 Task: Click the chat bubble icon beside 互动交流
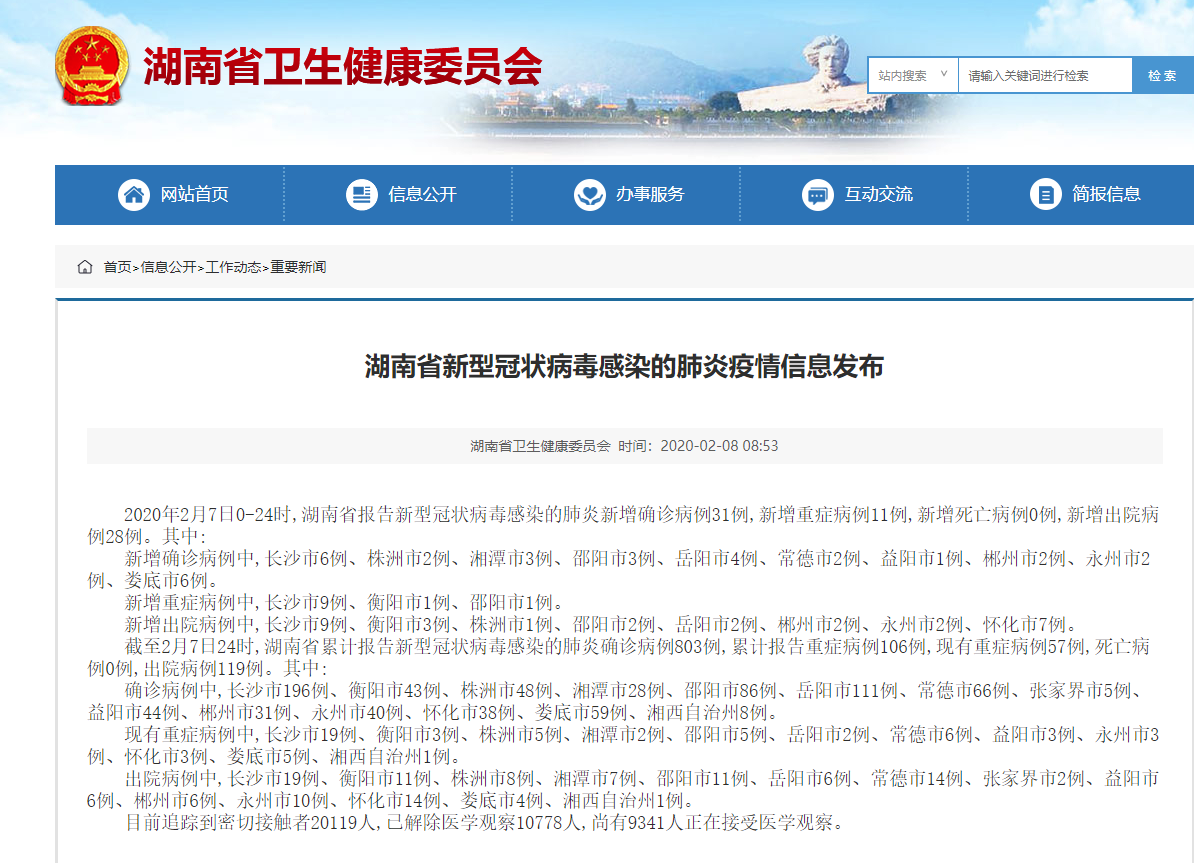pos(817,194)
